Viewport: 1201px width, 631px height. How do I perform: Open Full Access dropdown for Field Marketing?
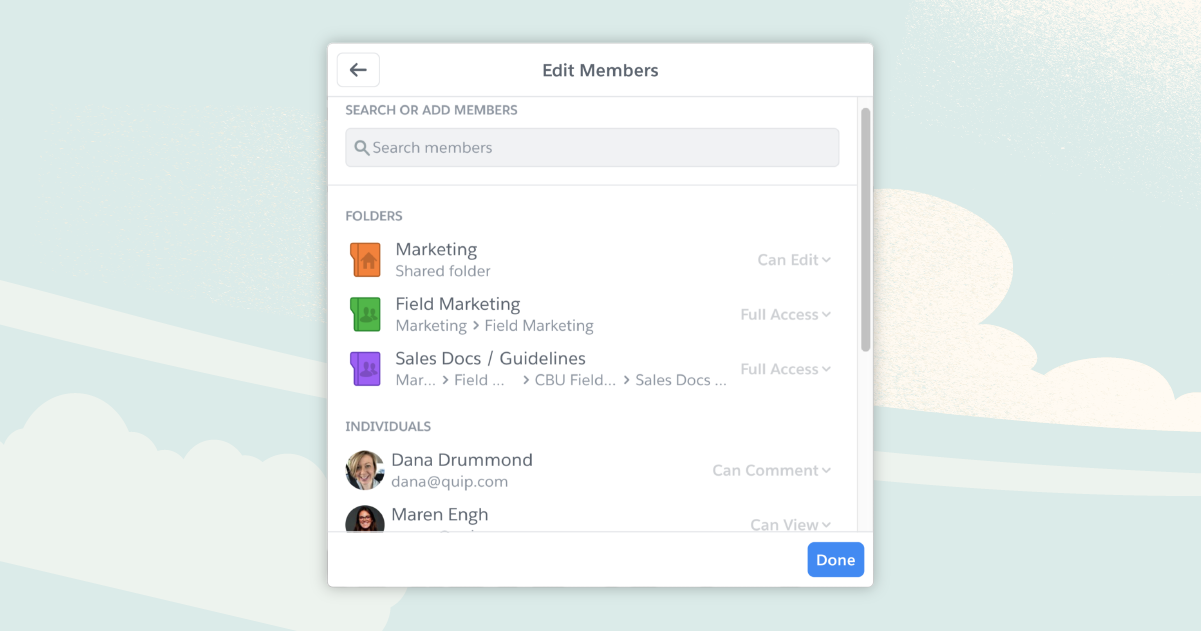click(786, 315)
